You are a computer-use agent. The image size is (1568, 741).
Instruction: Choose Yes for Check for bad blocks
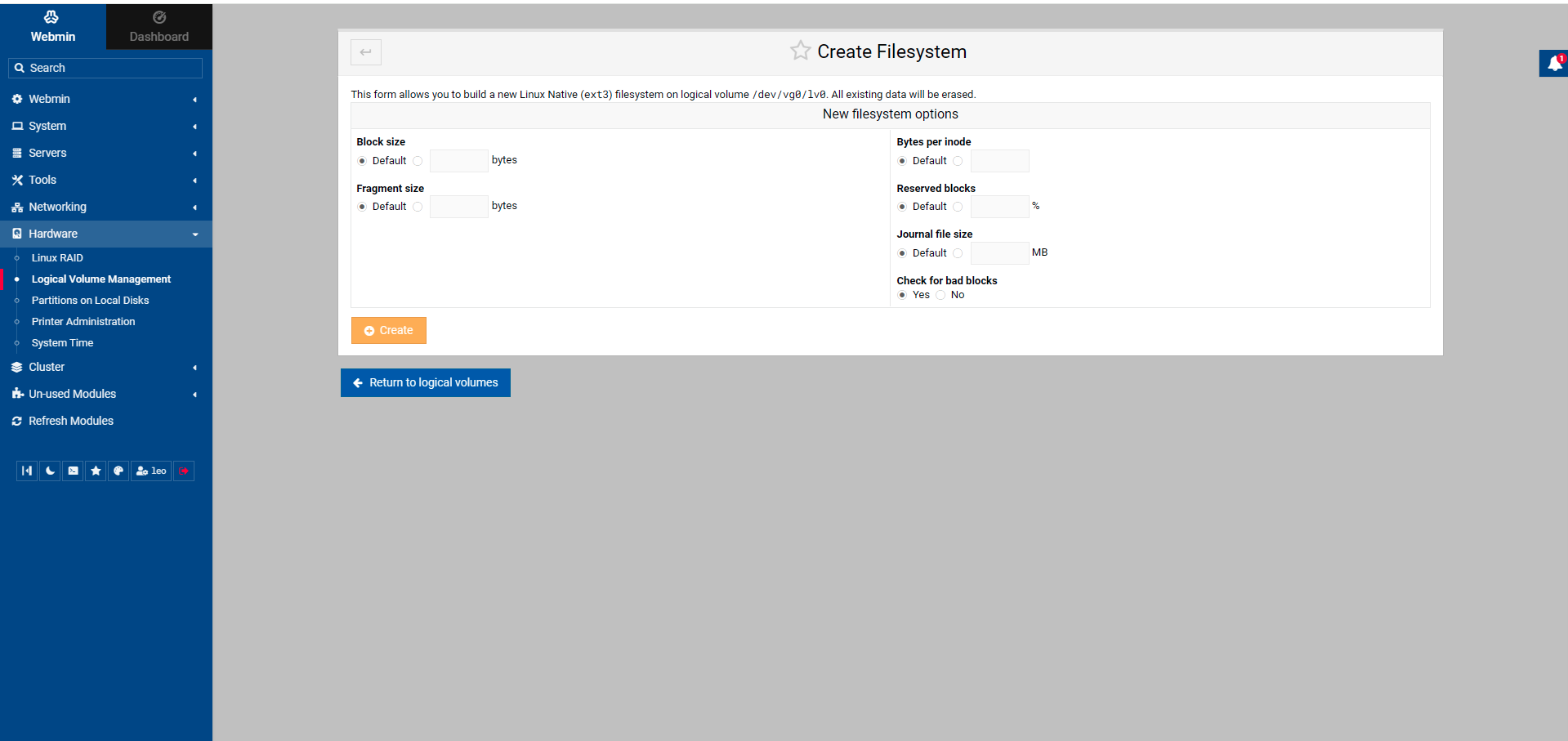pyautogui.click(x=902, y=295)
